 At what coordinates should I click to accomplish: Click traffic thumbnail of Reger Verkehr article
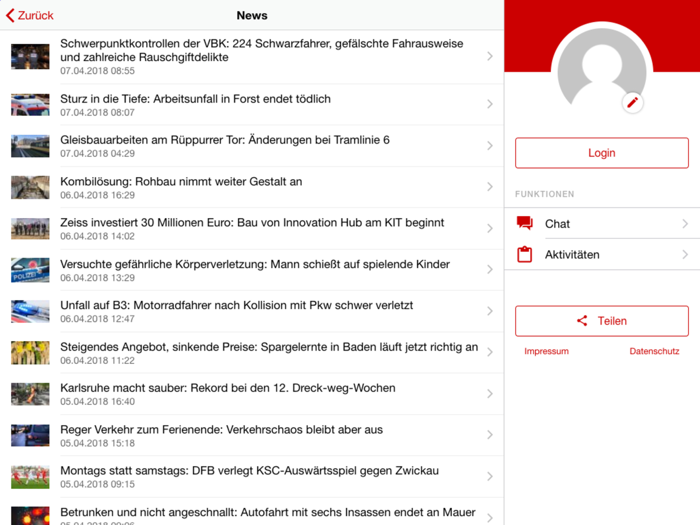pos(30,435)
